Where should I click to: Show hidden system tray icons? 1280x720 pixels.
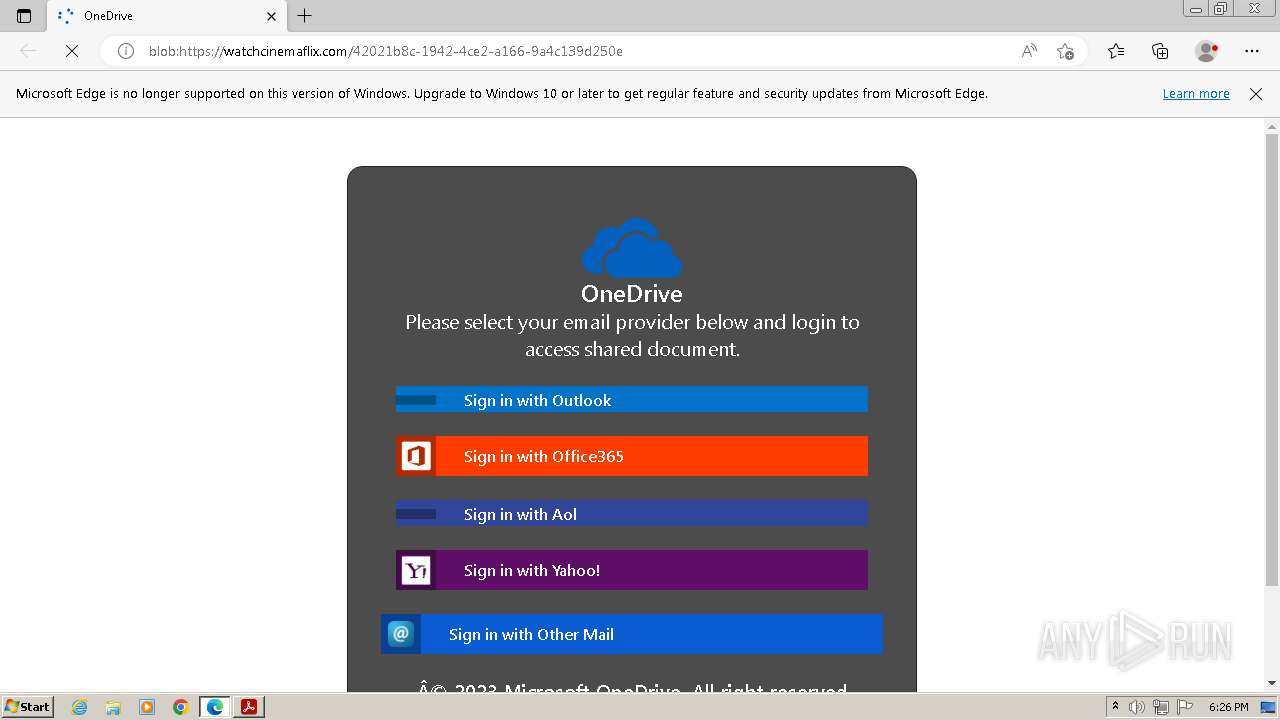[x=1116, y=707]
